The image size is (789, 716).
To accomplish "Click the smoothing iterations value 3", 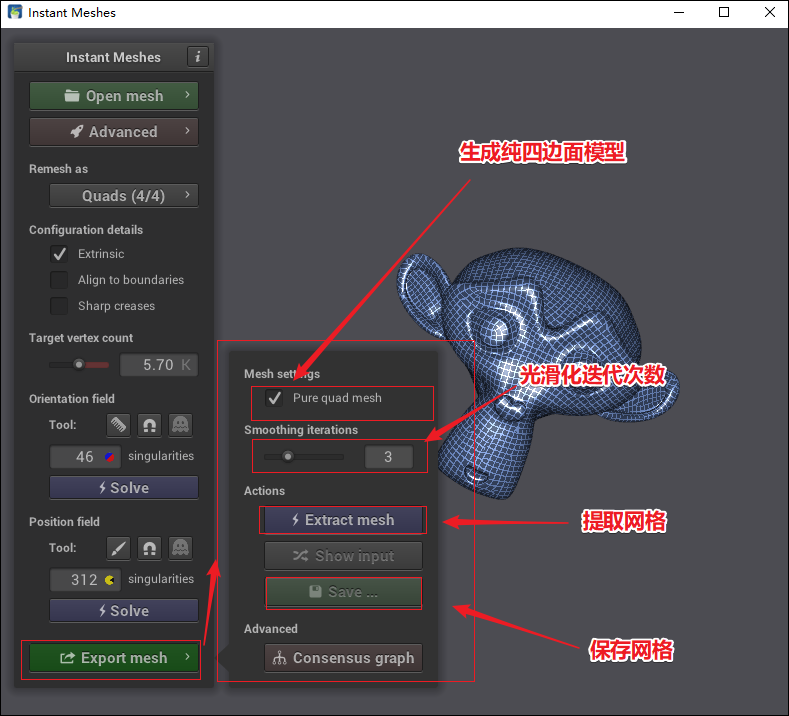I will (x=389, y=457).
